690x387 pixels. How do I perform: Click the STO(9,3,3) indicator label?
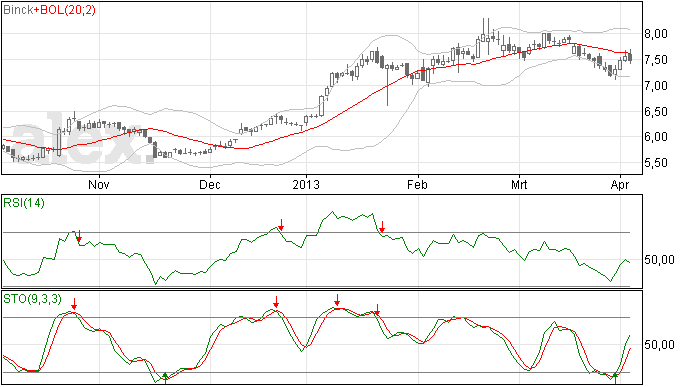pyautogui.click(x=33, y=299)
